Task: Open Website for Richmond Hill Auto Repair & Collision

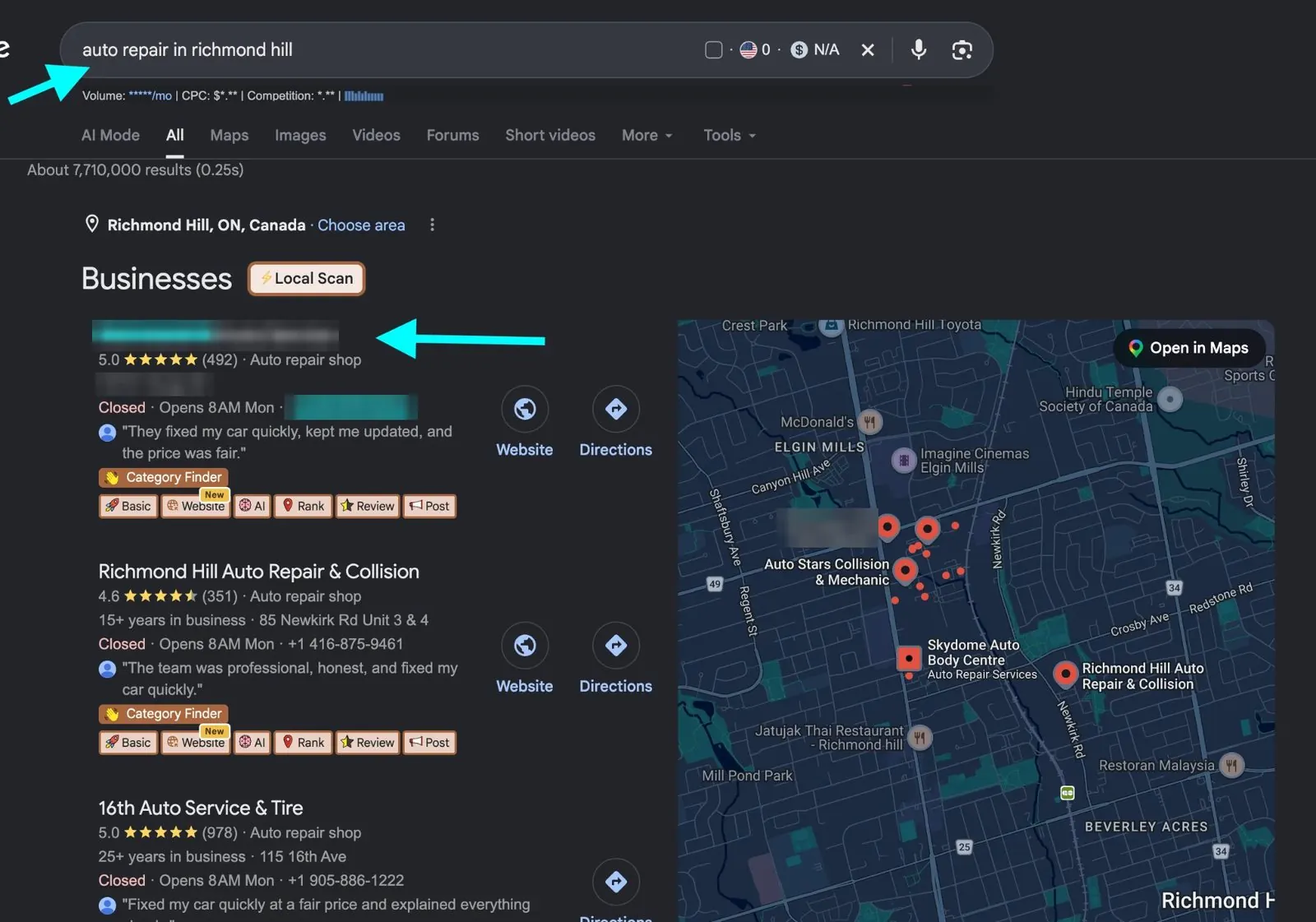Action: pos(525,646)
